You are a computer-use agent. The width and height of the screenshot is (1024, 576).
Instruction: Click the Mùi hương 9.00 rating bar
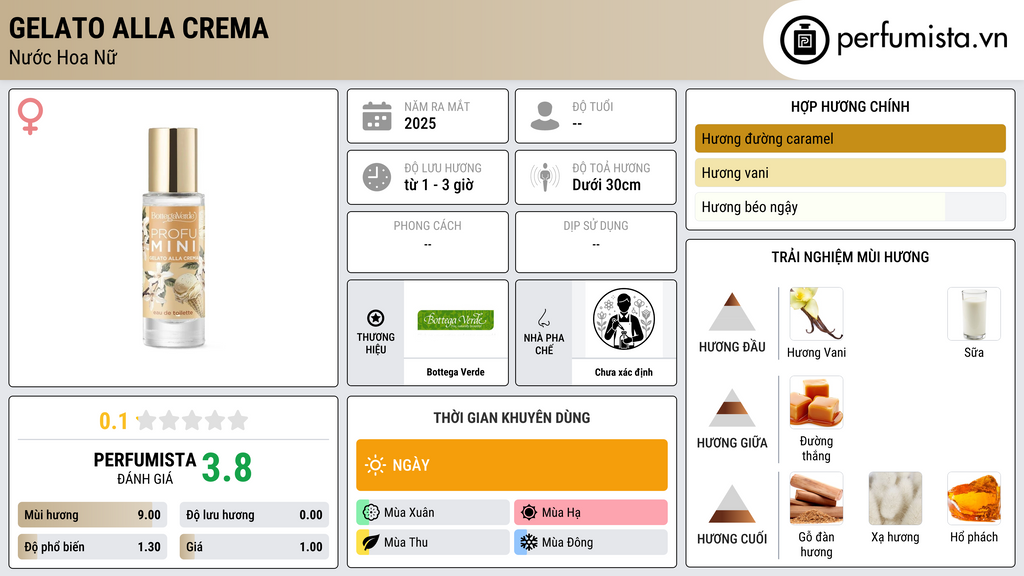pyautogui.click(x=93, y=515)
